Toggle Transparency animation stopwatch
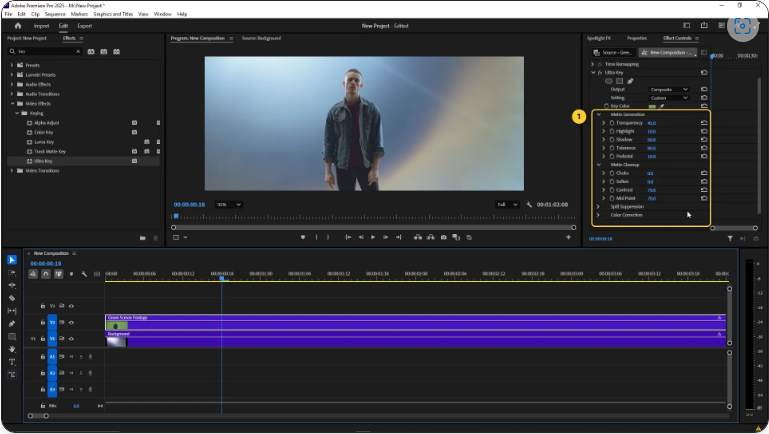769x434 pixels. point(612,123)
